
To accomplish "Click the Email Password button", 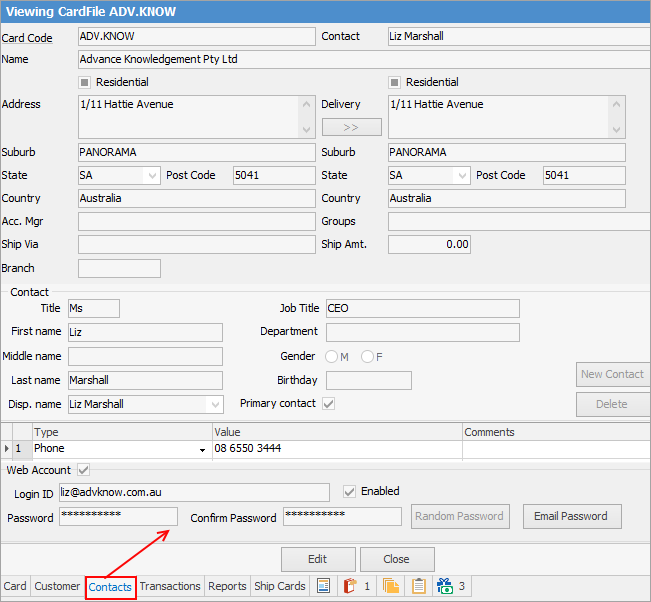I will tap(571, 517).
